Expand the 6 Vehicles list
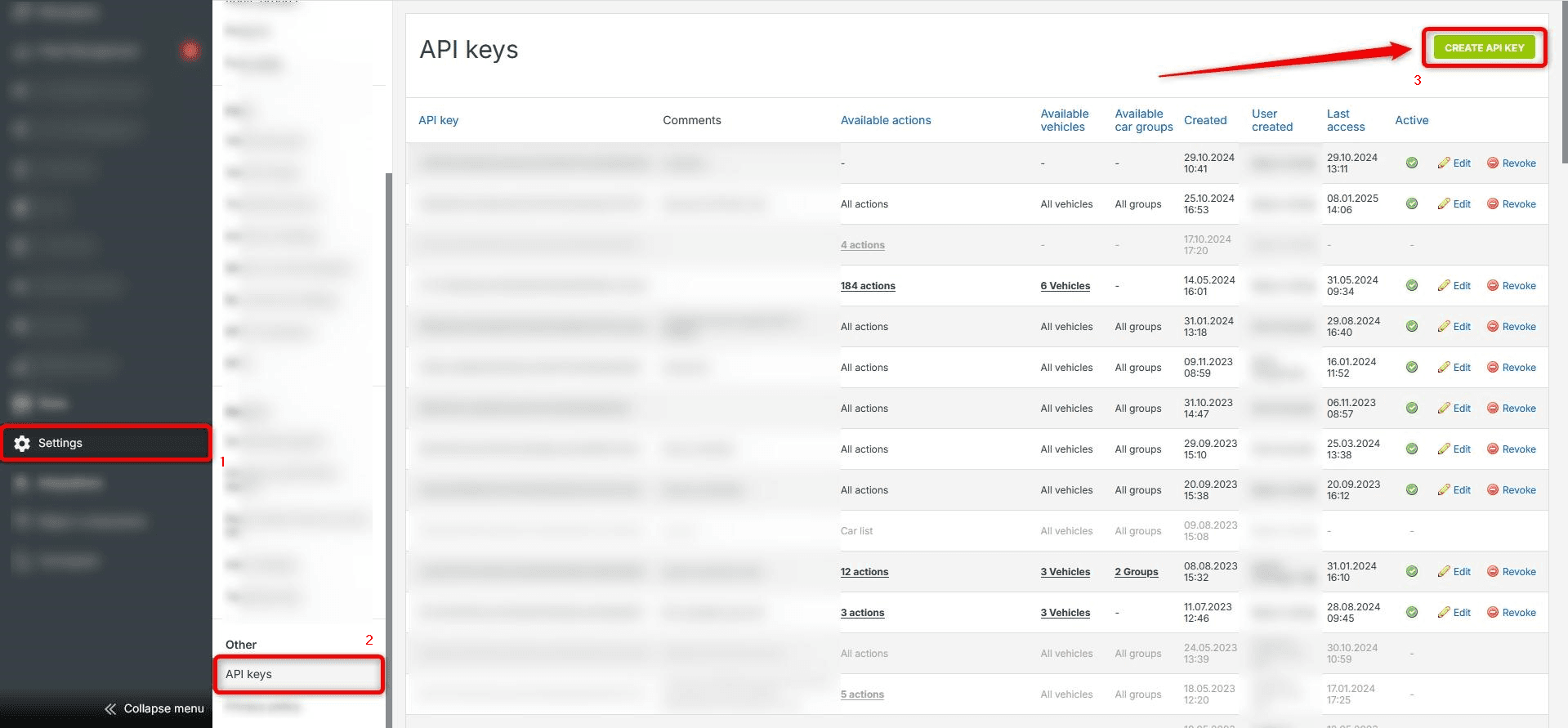Viewport: 1568px width, 728px height. 1065,285
